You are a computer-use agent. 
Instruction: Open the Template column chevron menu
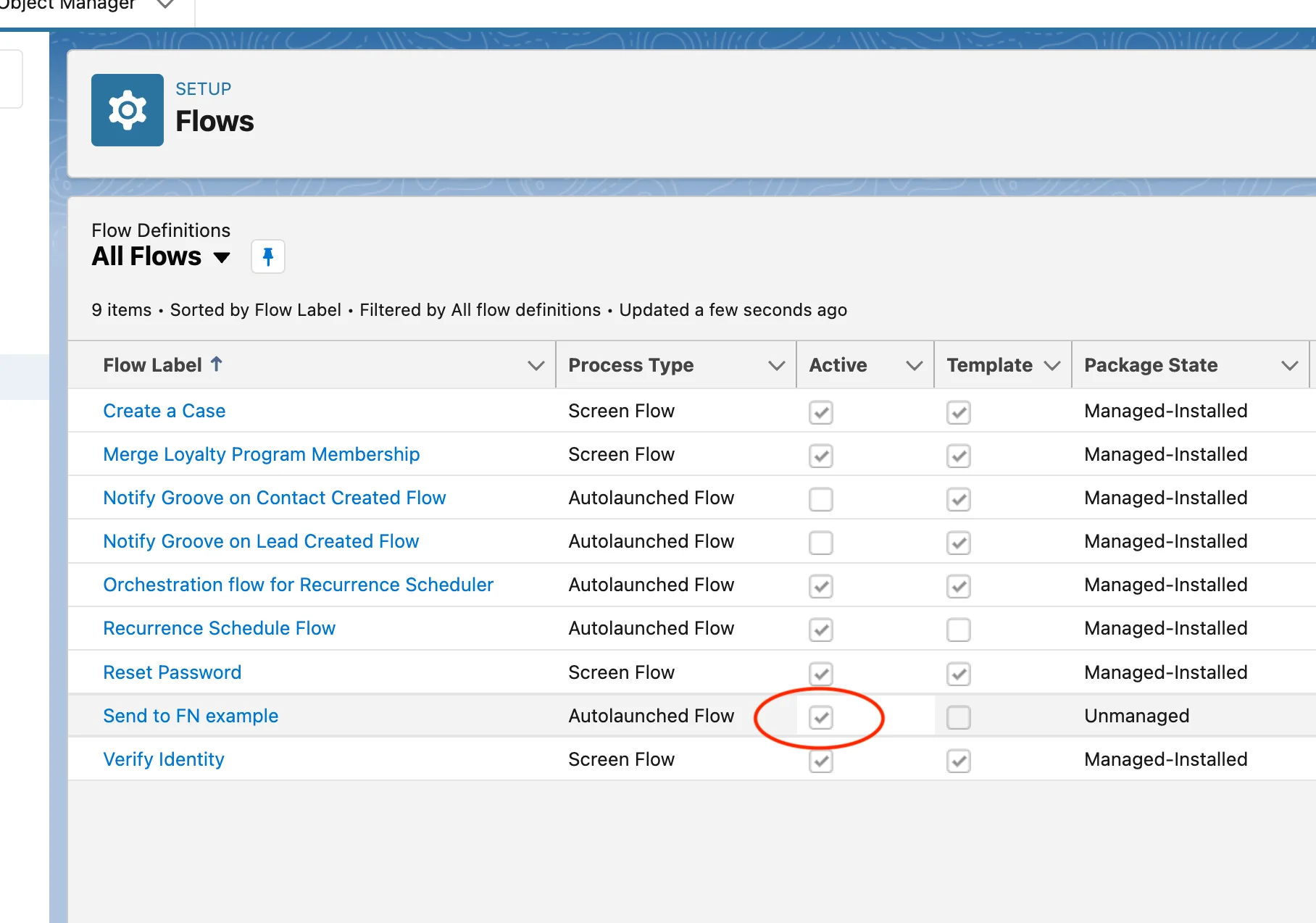pos(1051,365)
